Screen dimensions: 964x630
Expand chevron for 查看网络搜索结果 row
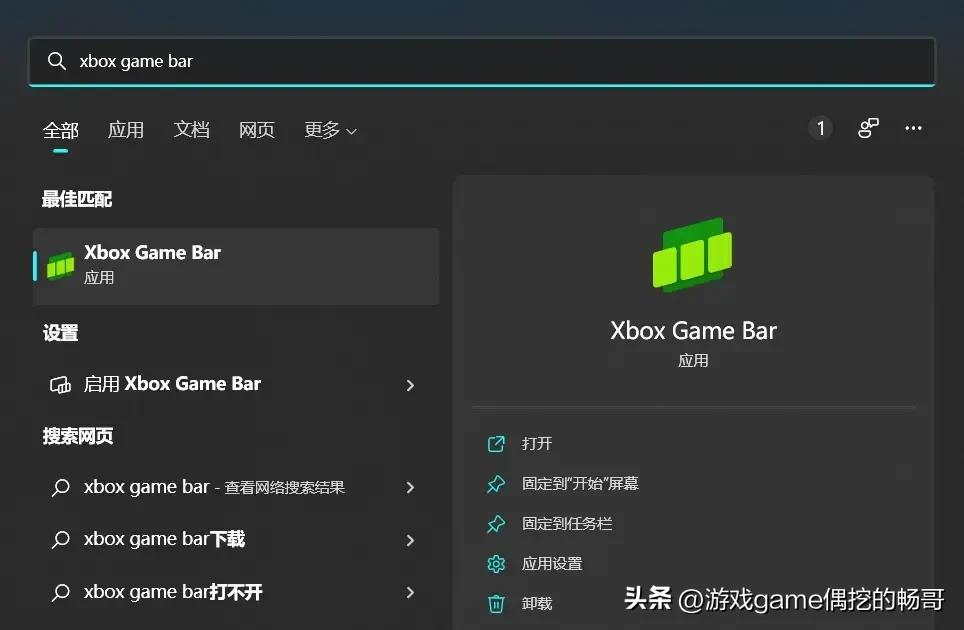click(x=410, y=487)
